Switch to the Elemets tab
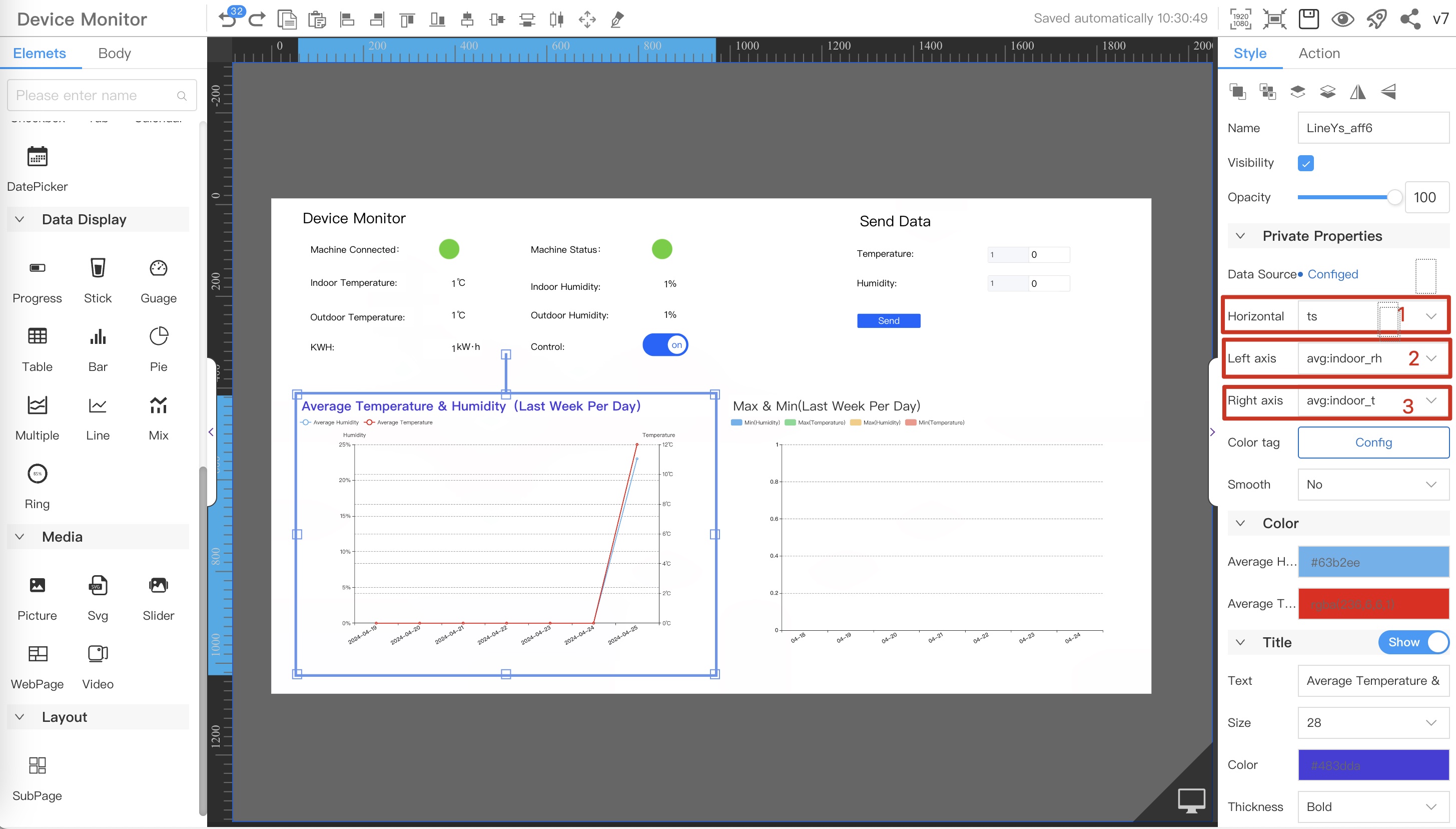 coord(39,53)
